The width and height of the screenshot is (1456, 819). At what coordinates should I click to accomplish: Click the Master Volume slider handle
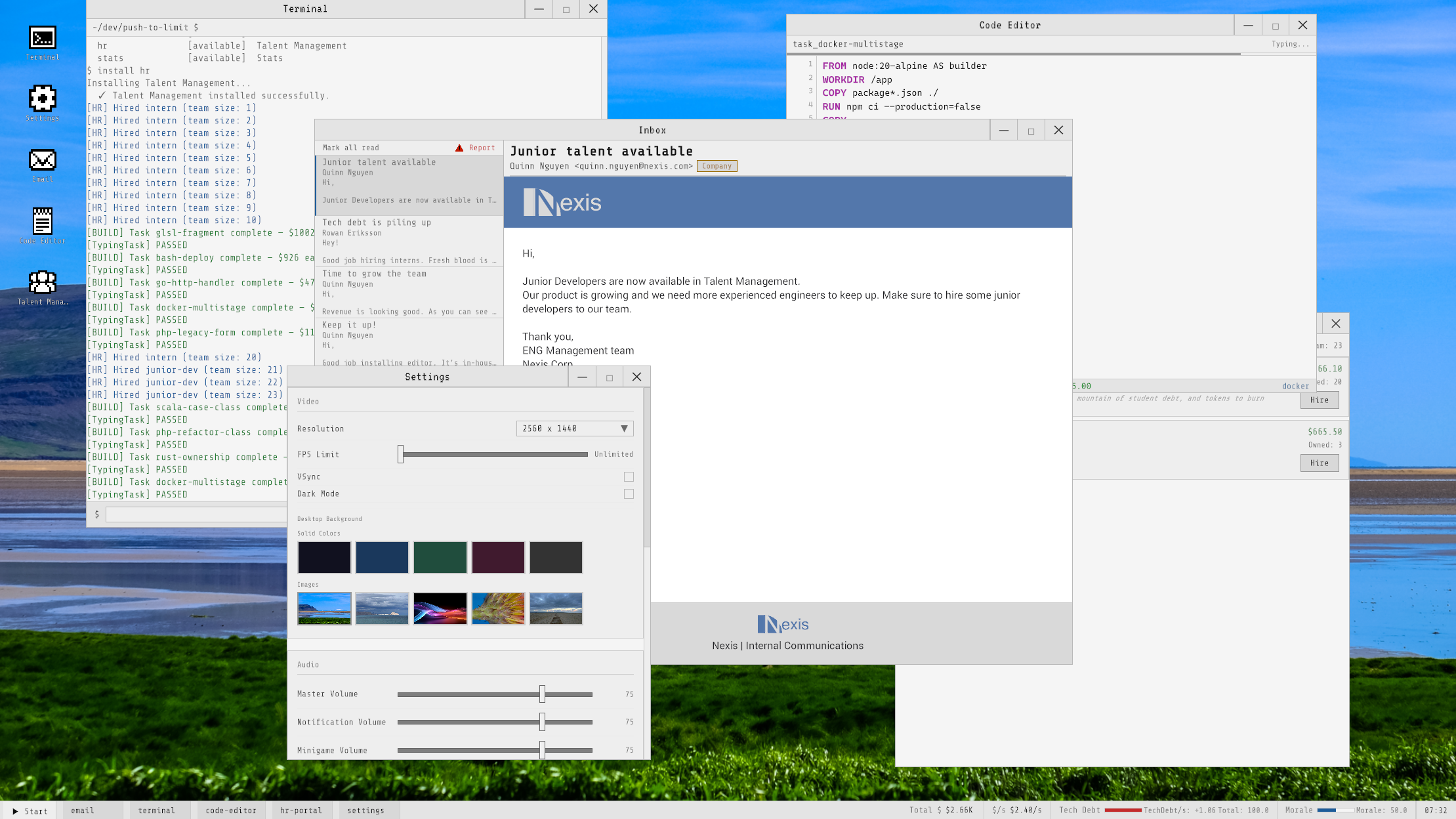pyautogui.click(x=542, y=694)
